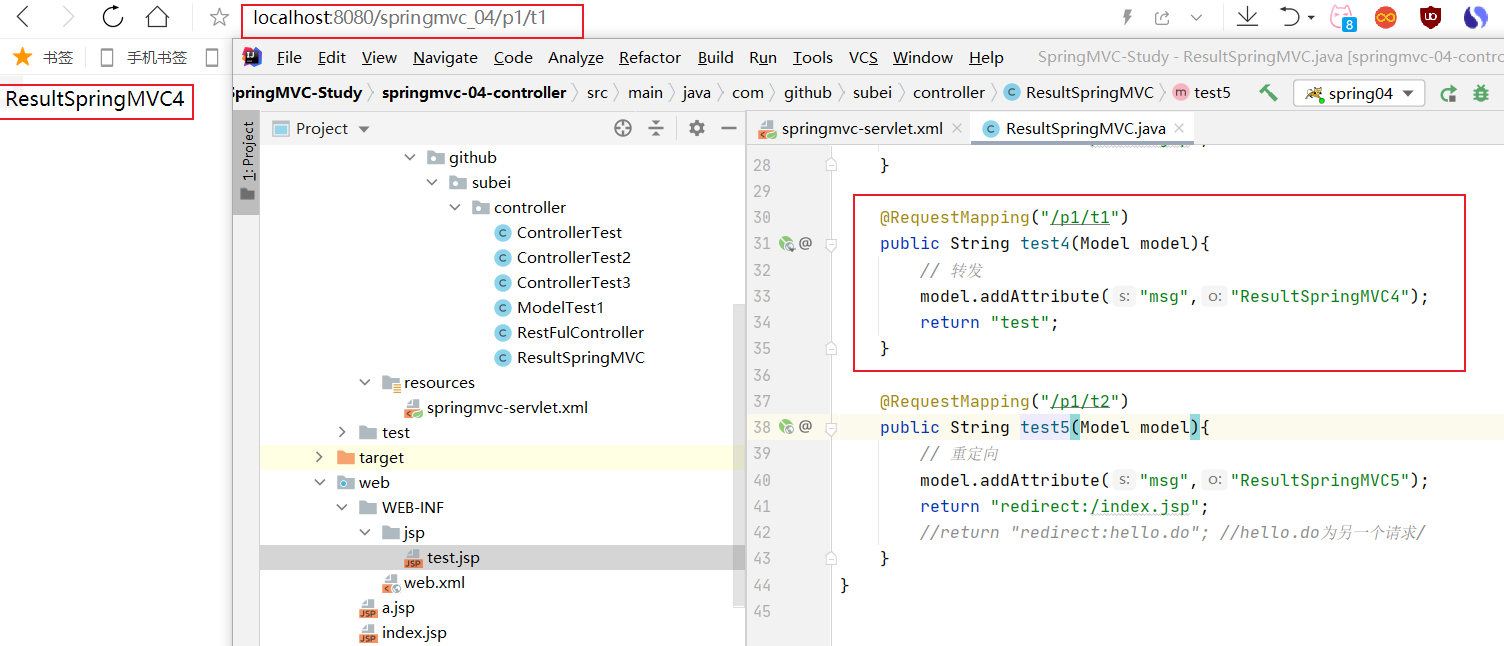Collapse the controller package

pyautogui.click(x=455, y=207)
